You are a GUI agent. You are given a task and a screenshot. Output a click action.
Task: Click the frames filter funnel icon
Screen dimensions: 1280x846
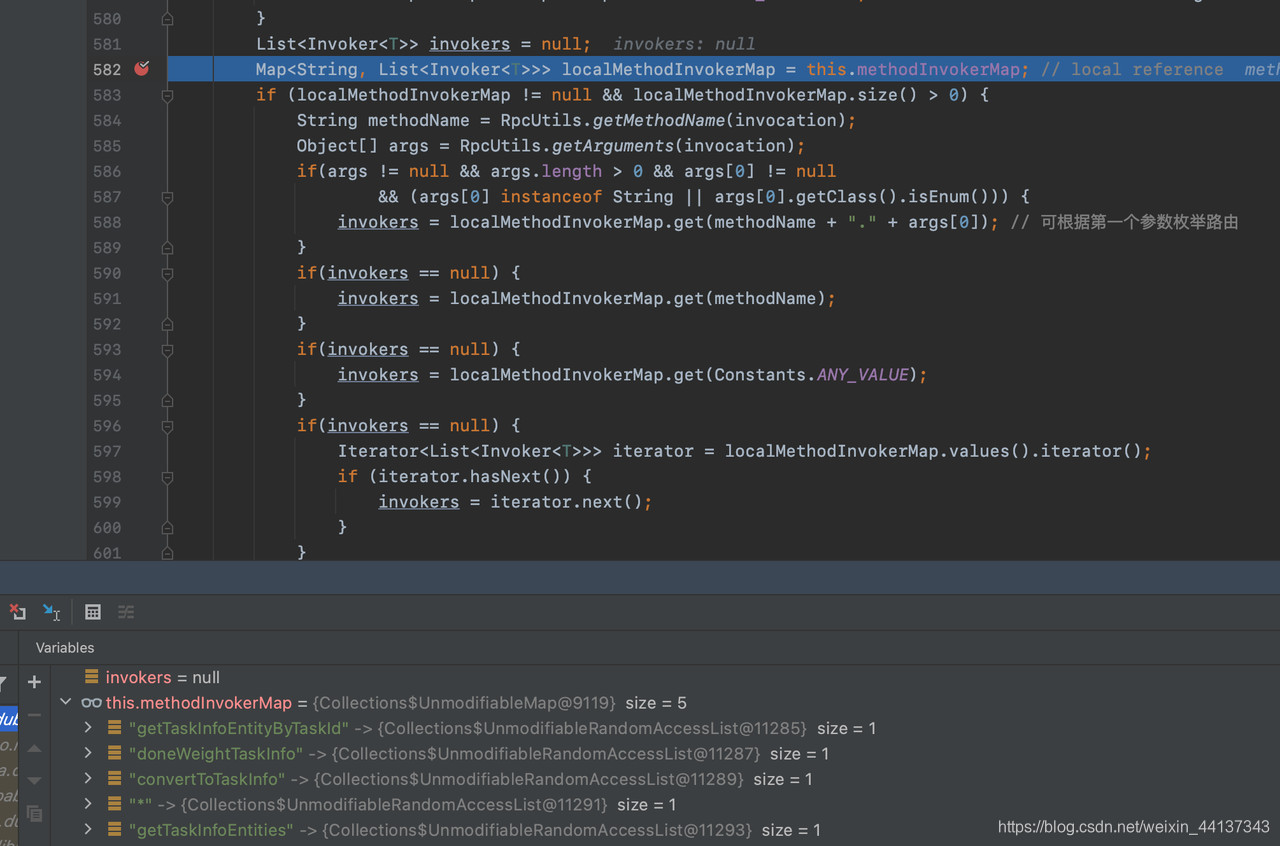tap(3, 683)
